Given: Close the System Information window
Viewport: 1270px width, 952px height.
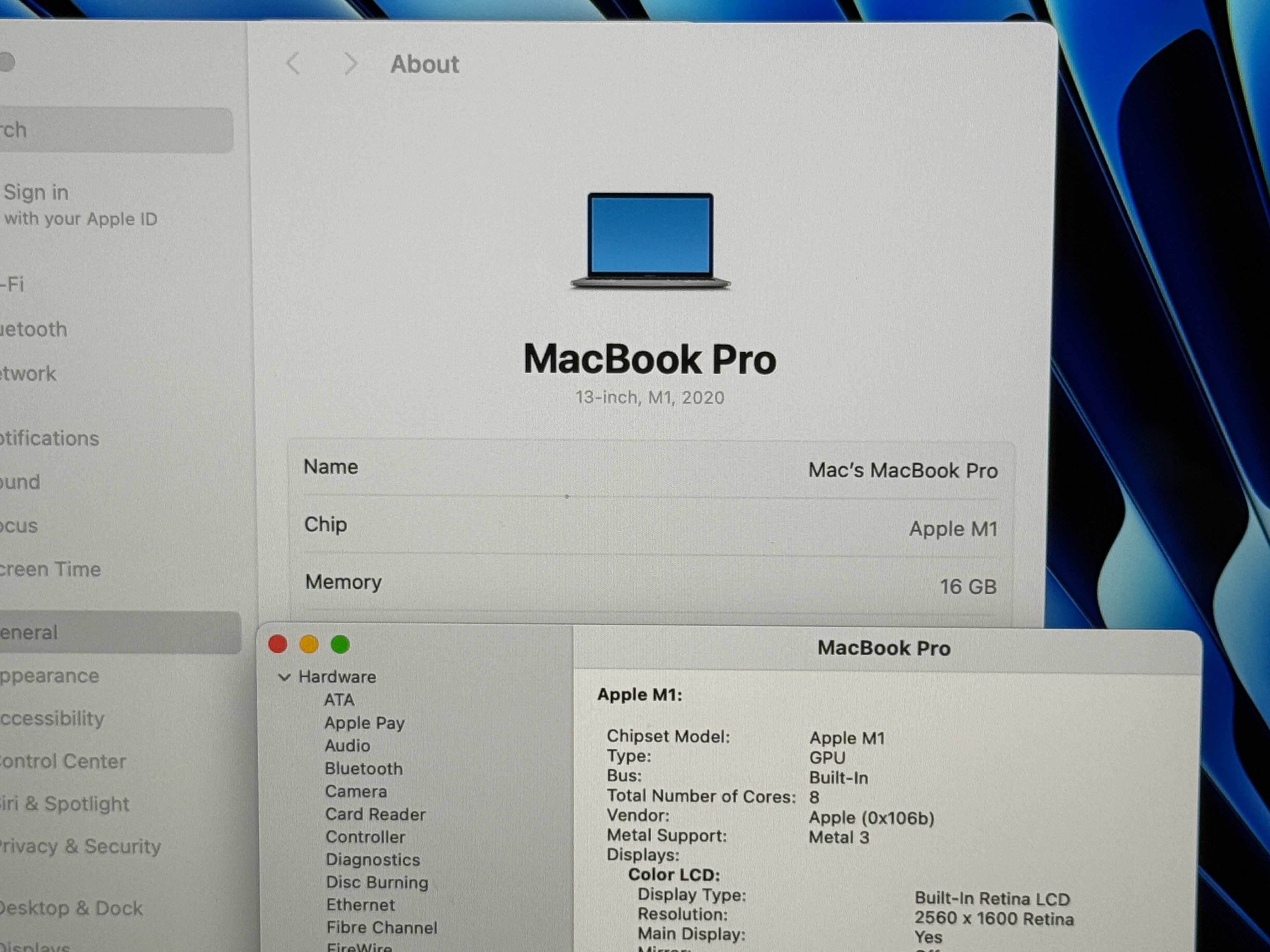Looking at the screenshot, I should point(278,644).
